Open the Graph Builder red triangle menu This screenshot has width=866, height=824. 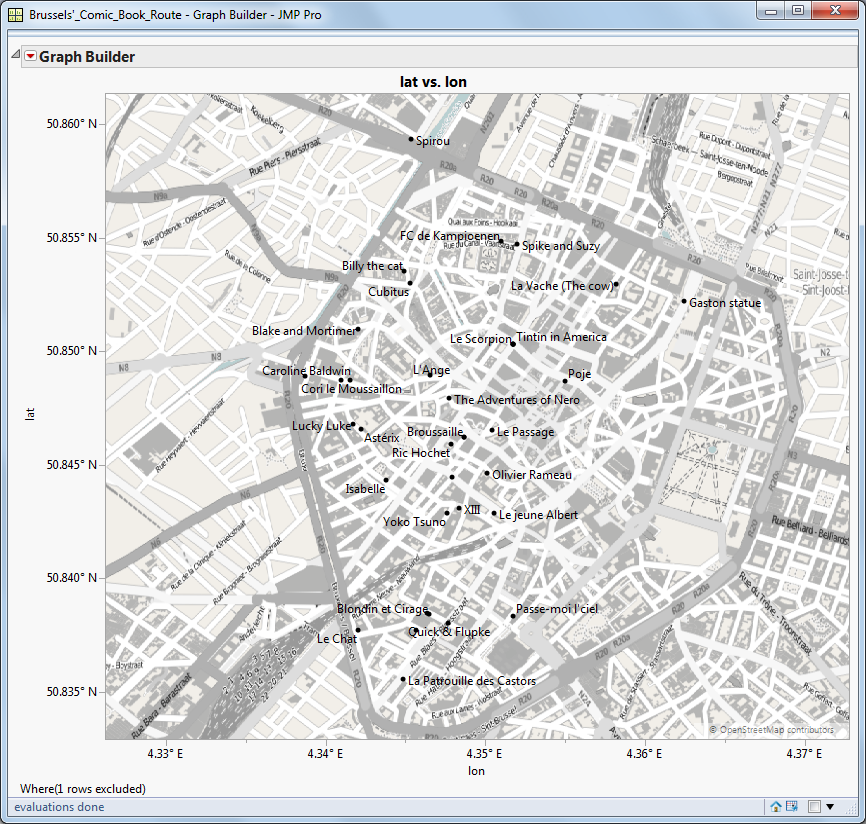[30, 57]
